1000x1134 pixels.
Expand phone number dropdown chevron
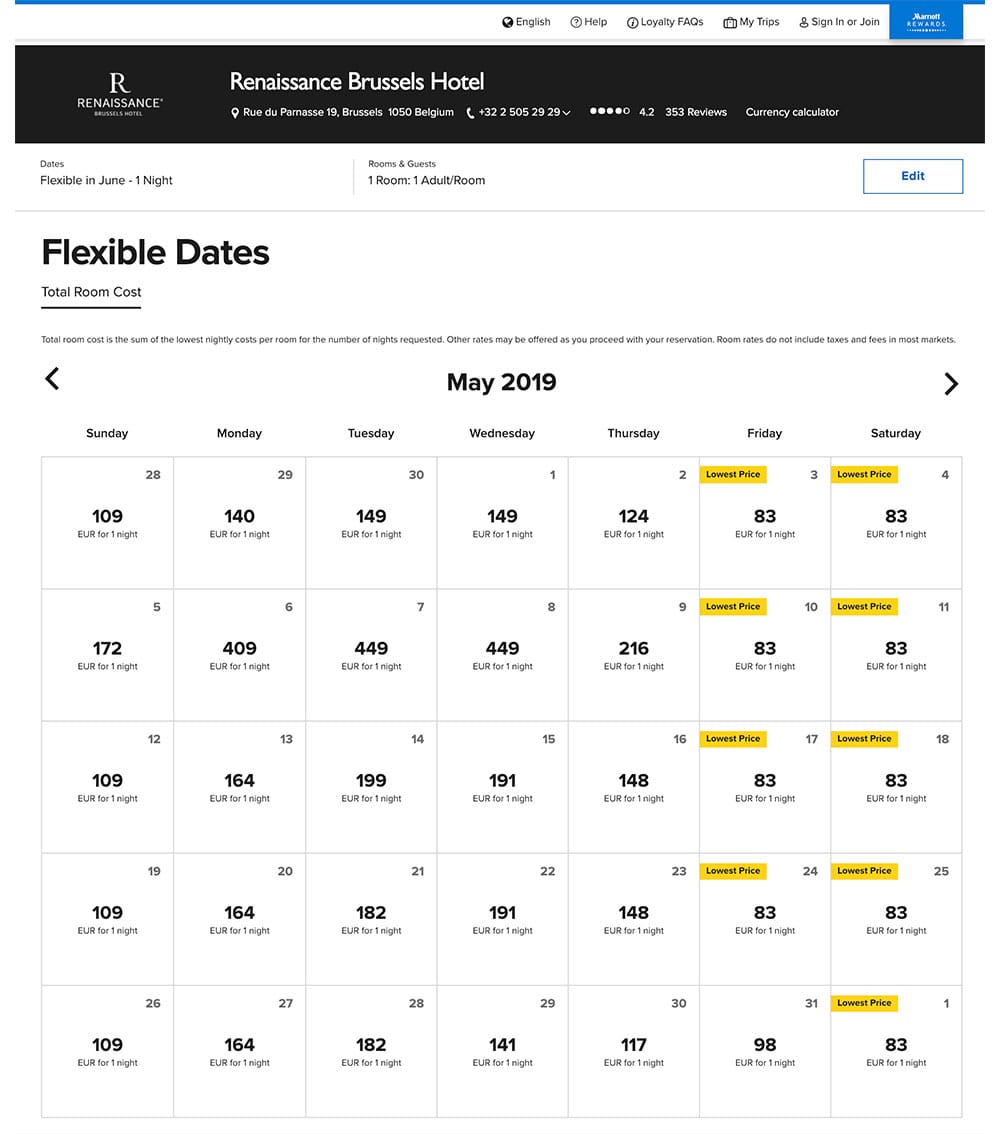pyautogui.click(x=566, y=113)
